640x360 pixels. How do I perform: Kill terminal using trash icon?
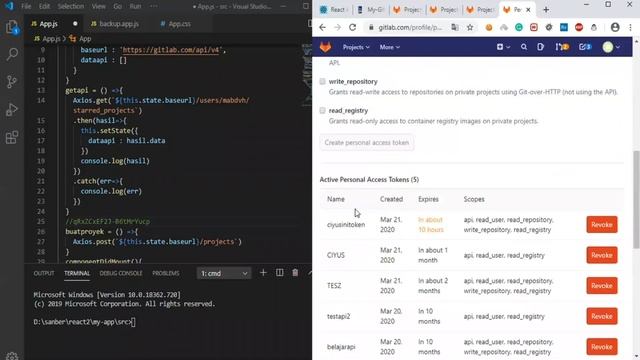pyautogui.click(x=295, y=273)
